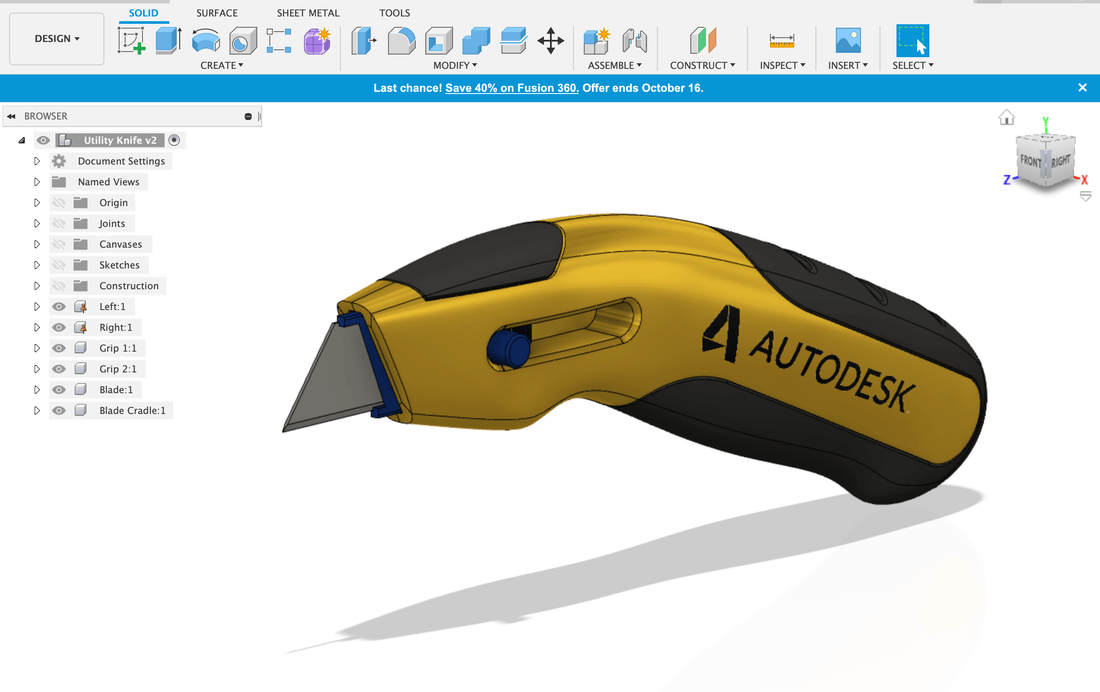Screen dimensions: 1100x692
Task: Hide the Grip 2:1 component
Action: pyautogui.click(x=59, y=368)
